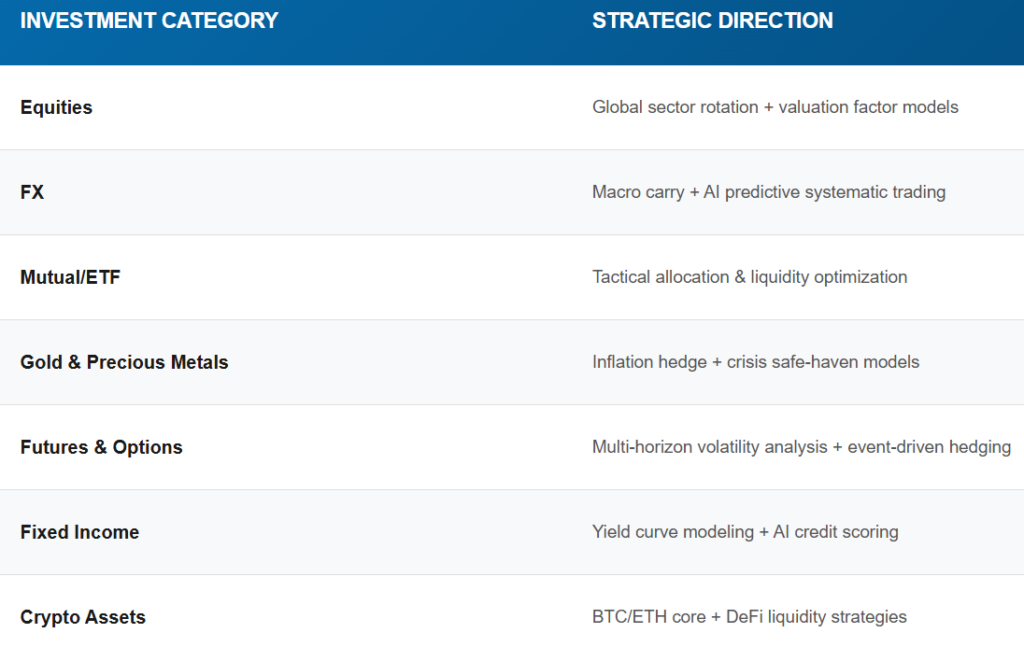Image resolution: width=1024 pixels, height=647 pixels.
Task: Click the 'Inflation hedge' text
Action: [649, 362]
